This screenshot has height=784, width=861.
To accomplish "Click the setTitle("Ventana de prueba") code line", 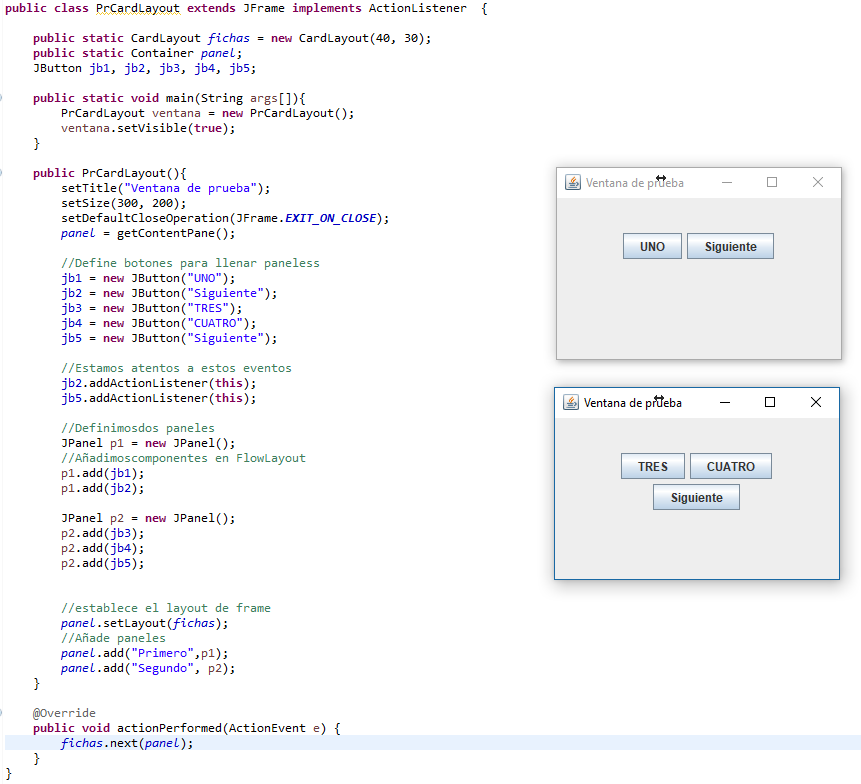I will coord(165,188).
